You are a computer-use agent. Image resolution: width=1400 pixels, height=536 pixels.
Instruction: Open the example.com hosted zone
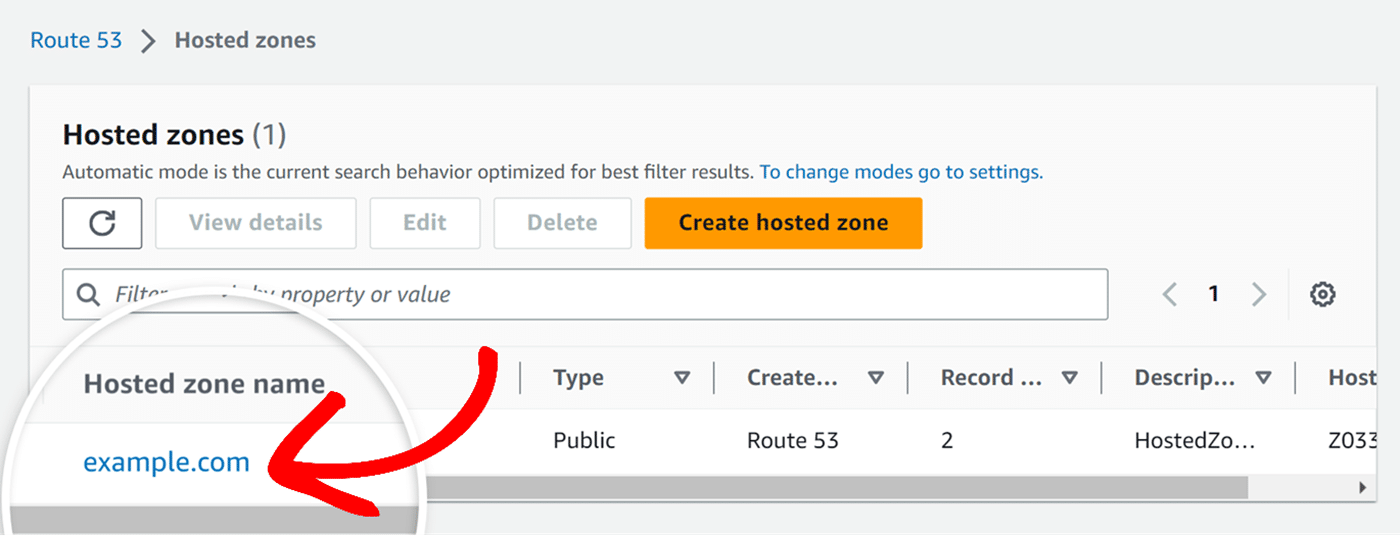coord(166,463)
